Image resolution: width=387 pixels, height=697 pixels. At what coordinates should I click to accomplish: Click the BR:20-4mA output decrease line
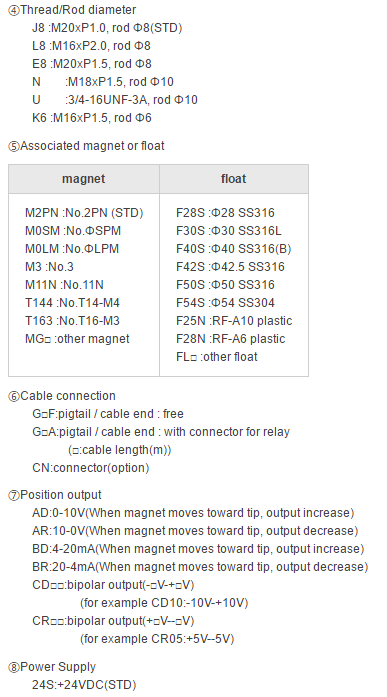200,567
